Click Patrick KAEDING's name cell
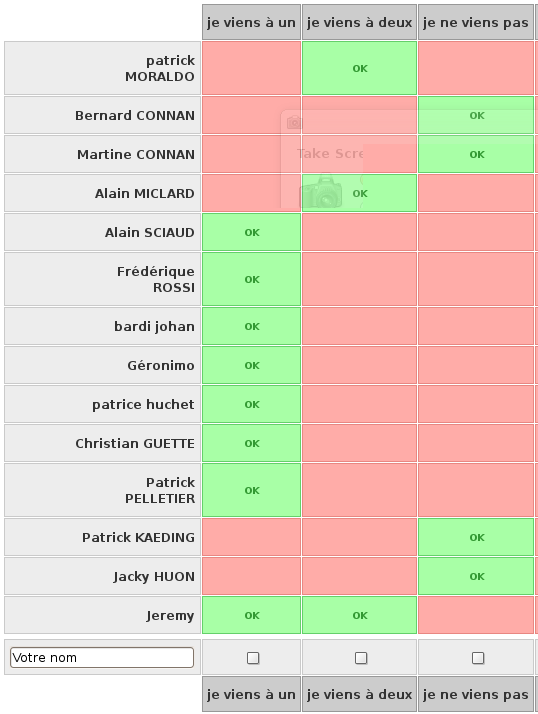The image size is (538, 714). point(102,537)
